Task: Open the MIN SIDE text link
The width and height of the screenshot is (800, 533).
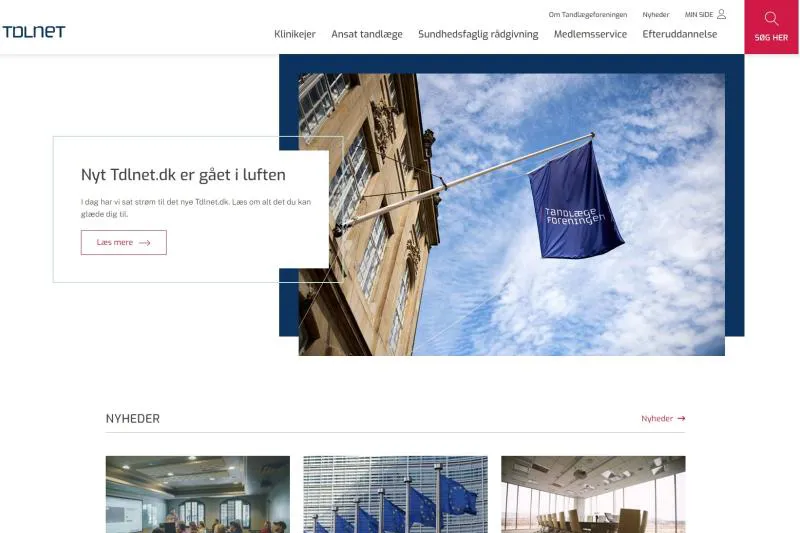Action: click(698, 15)
